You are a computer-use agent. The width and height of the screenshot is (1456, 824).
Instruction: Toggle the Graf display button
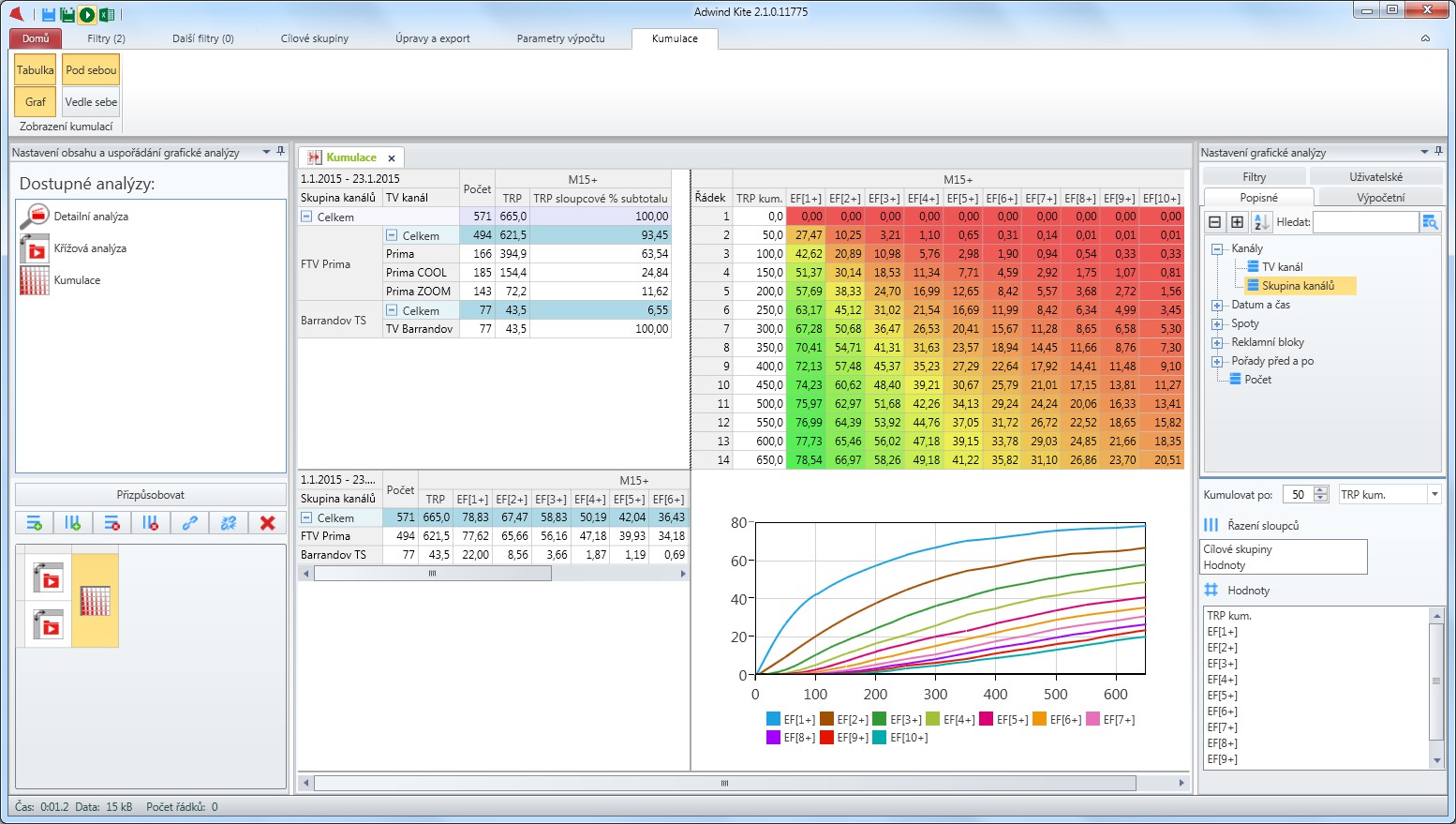[36, 101]
